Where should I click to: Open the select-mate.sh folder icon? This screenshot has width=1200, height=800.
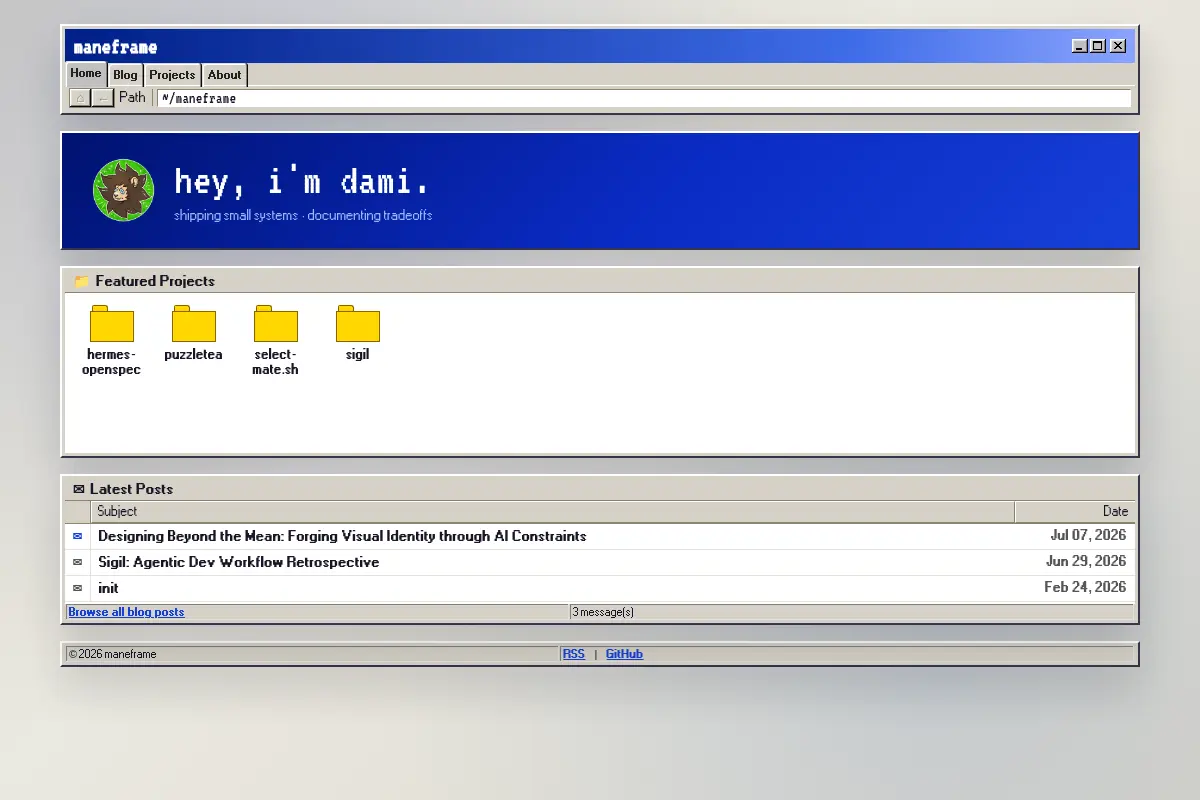[x=275, y=324]
